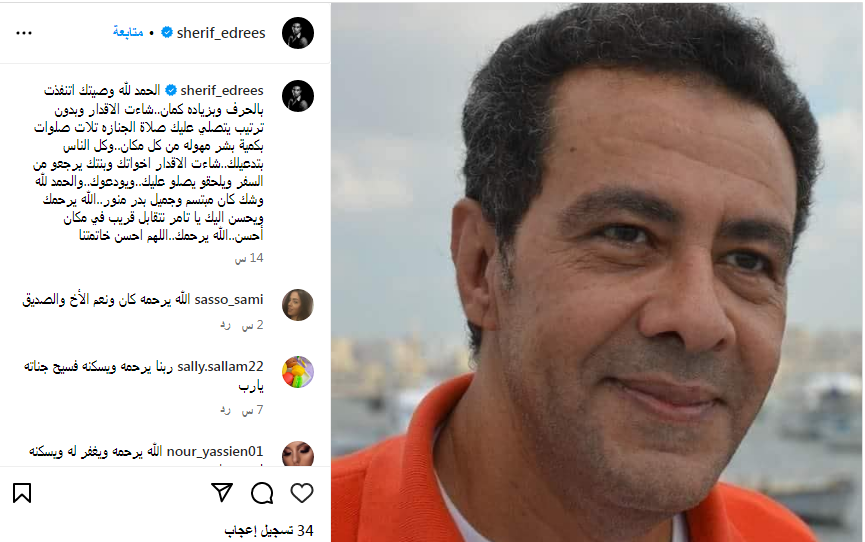This screenshot has height=542, width=865.
Task: Save post with bookmark icon
Action: coord(22,493)
